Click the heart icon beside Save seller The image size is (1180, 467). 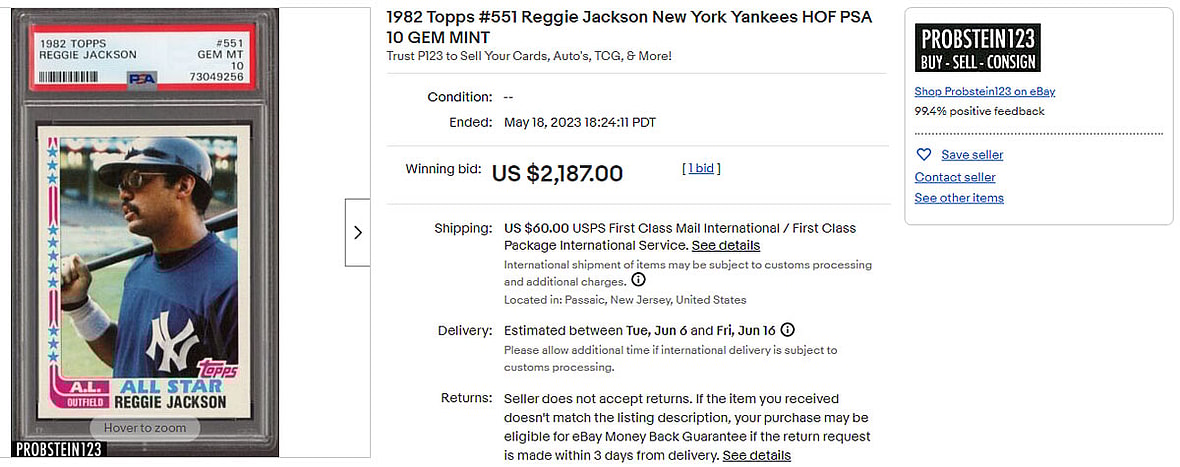click(x=924, y=155)
